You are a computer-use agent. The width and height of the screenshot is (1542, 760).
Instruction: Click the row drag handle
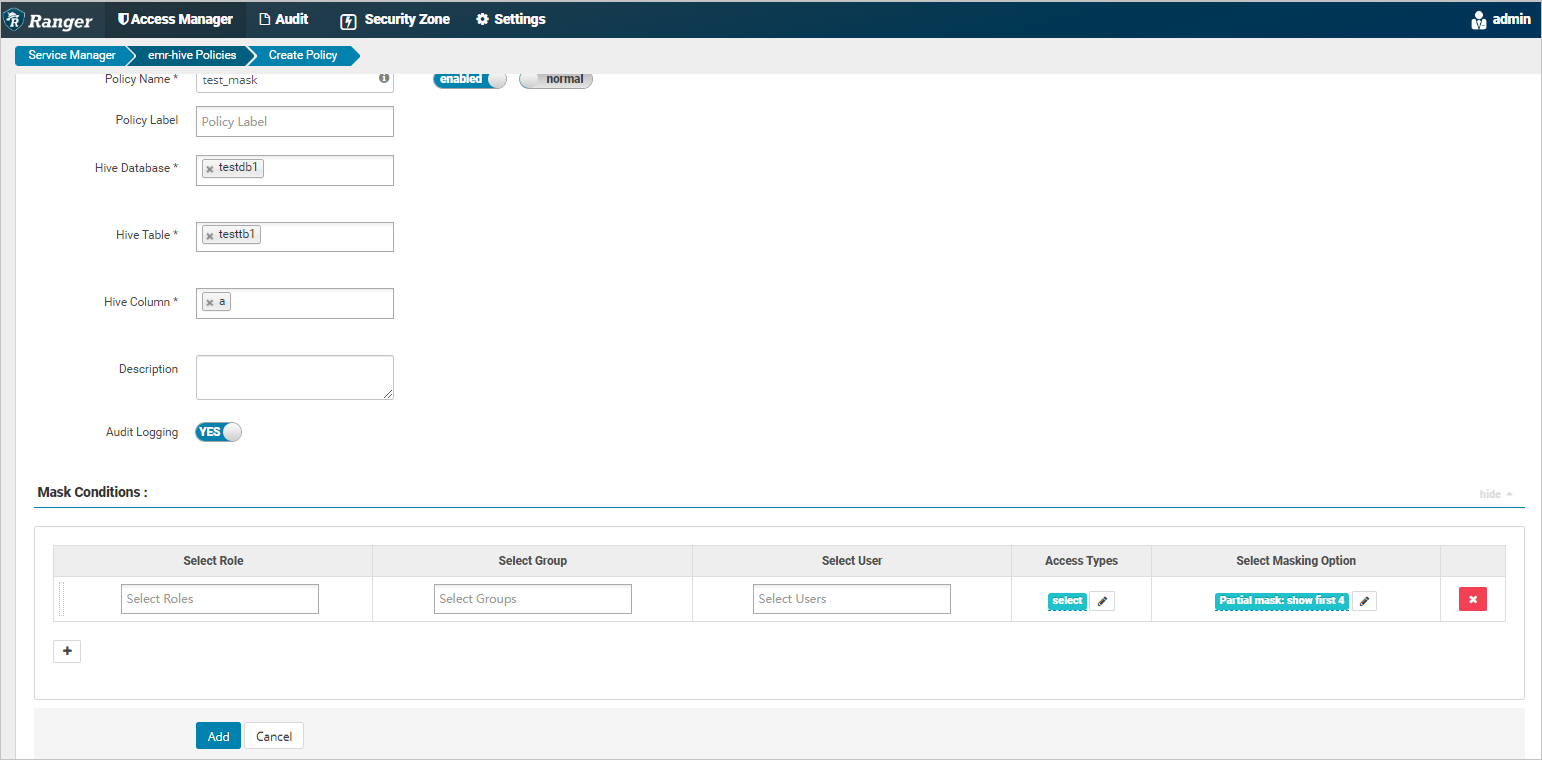61,599
